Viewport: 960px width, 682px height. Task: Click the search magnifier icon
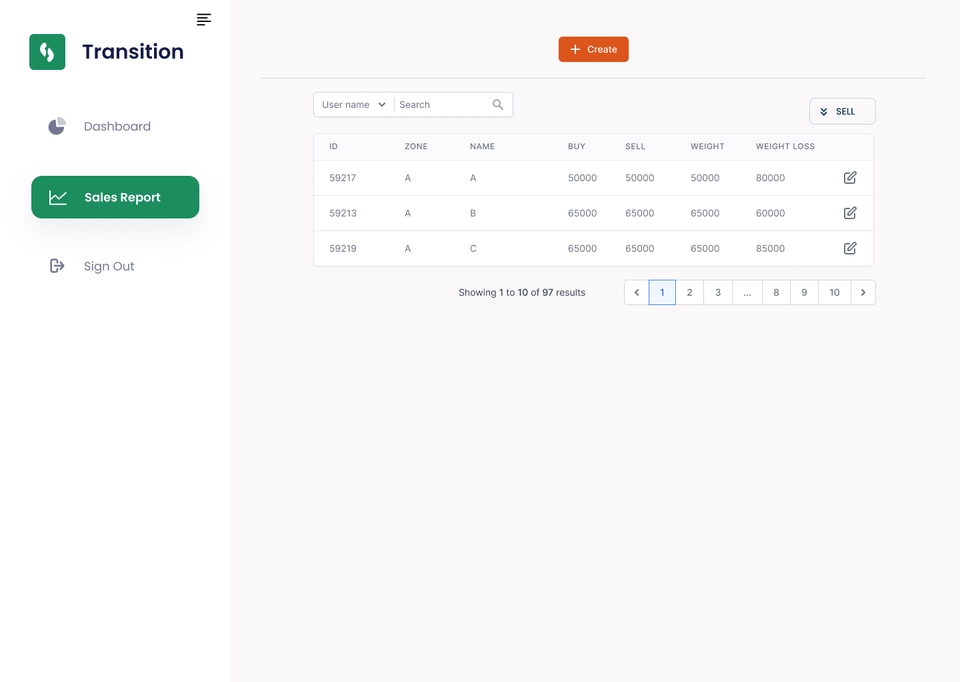(498, 105)
